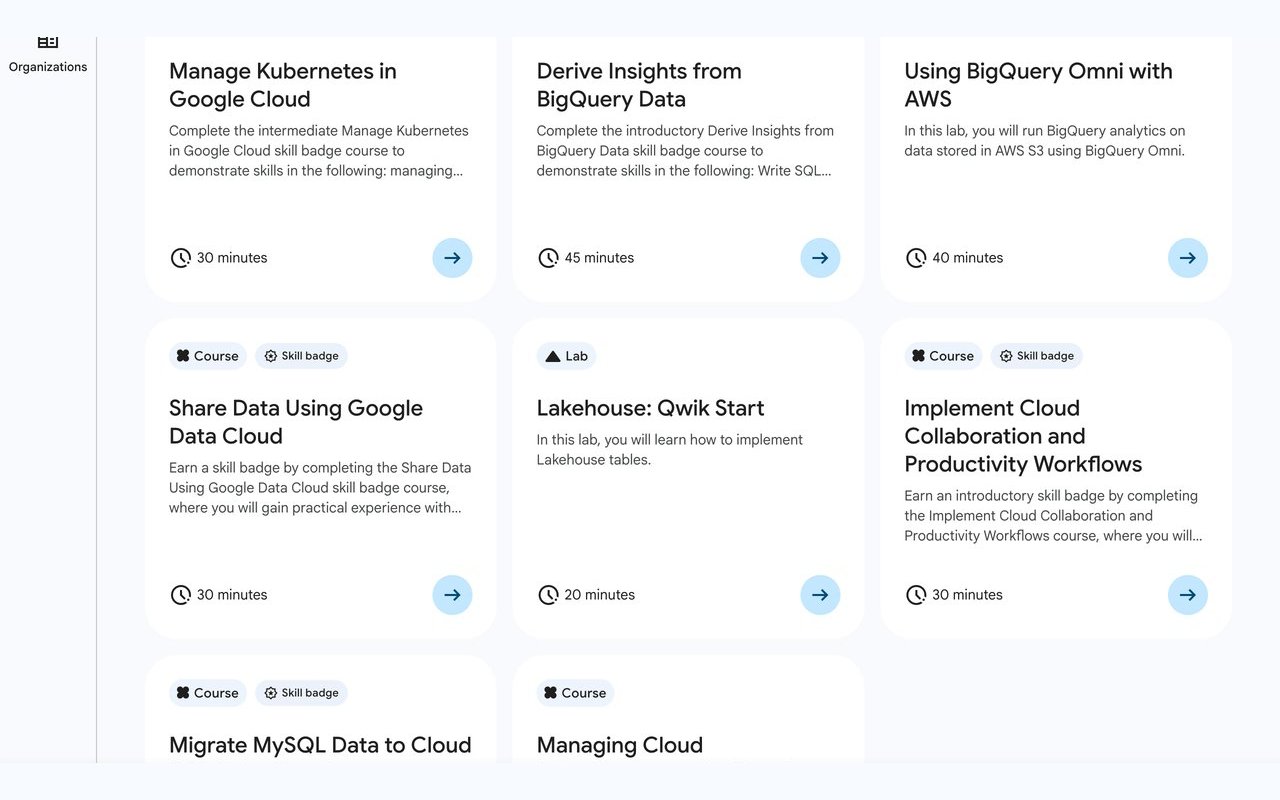This screenshot has width=1280, height=800.
Task: Open the Using BigQuery Omni with AWS arrow
Action: click(1188, 258)
